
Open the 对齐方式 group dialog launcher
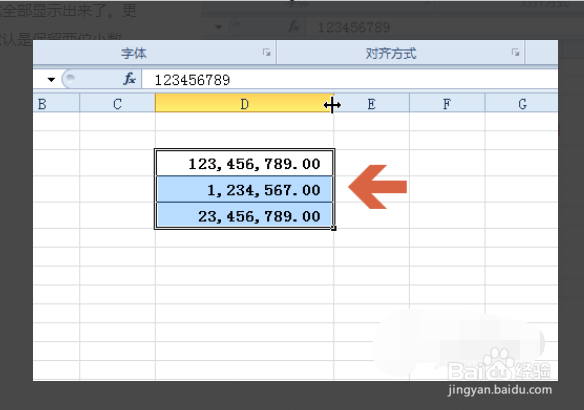click(515, 53)
